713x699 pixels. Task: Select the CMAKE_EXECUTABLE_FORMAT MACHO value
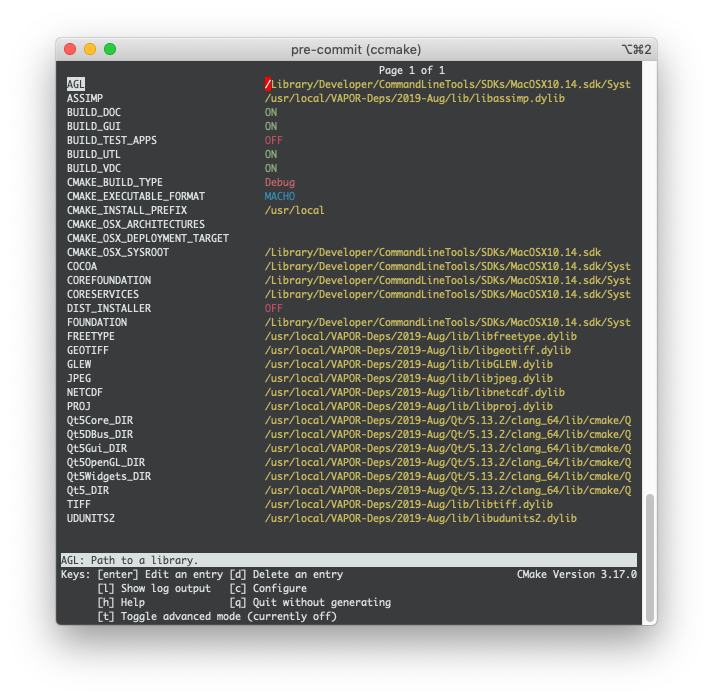point(282,197)
